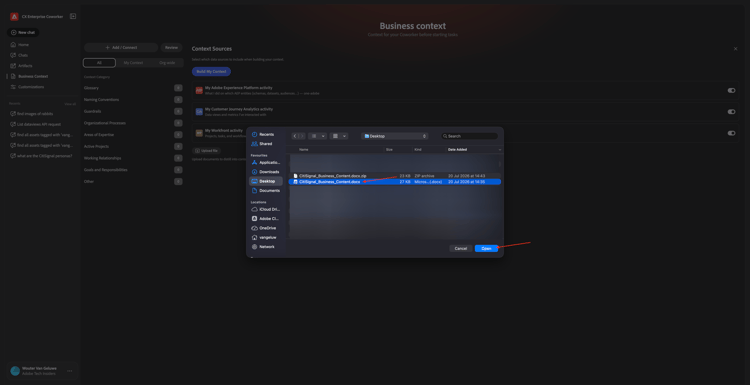Viewport: 750px width, 385px height.
Task: Select CitiSignal_Business_Content.docx.zip file
Action: [395, 176]
